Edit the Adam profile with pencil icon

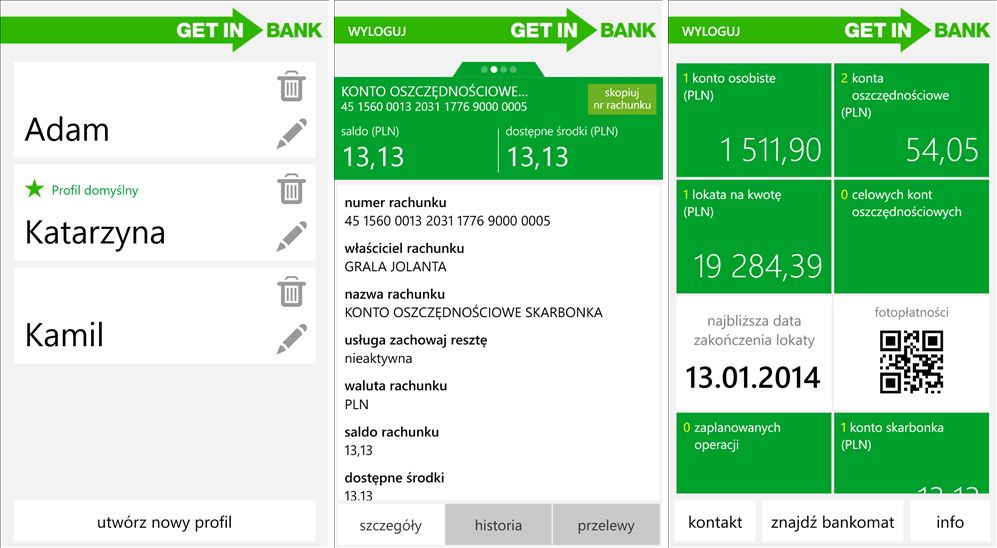(291, 134)
